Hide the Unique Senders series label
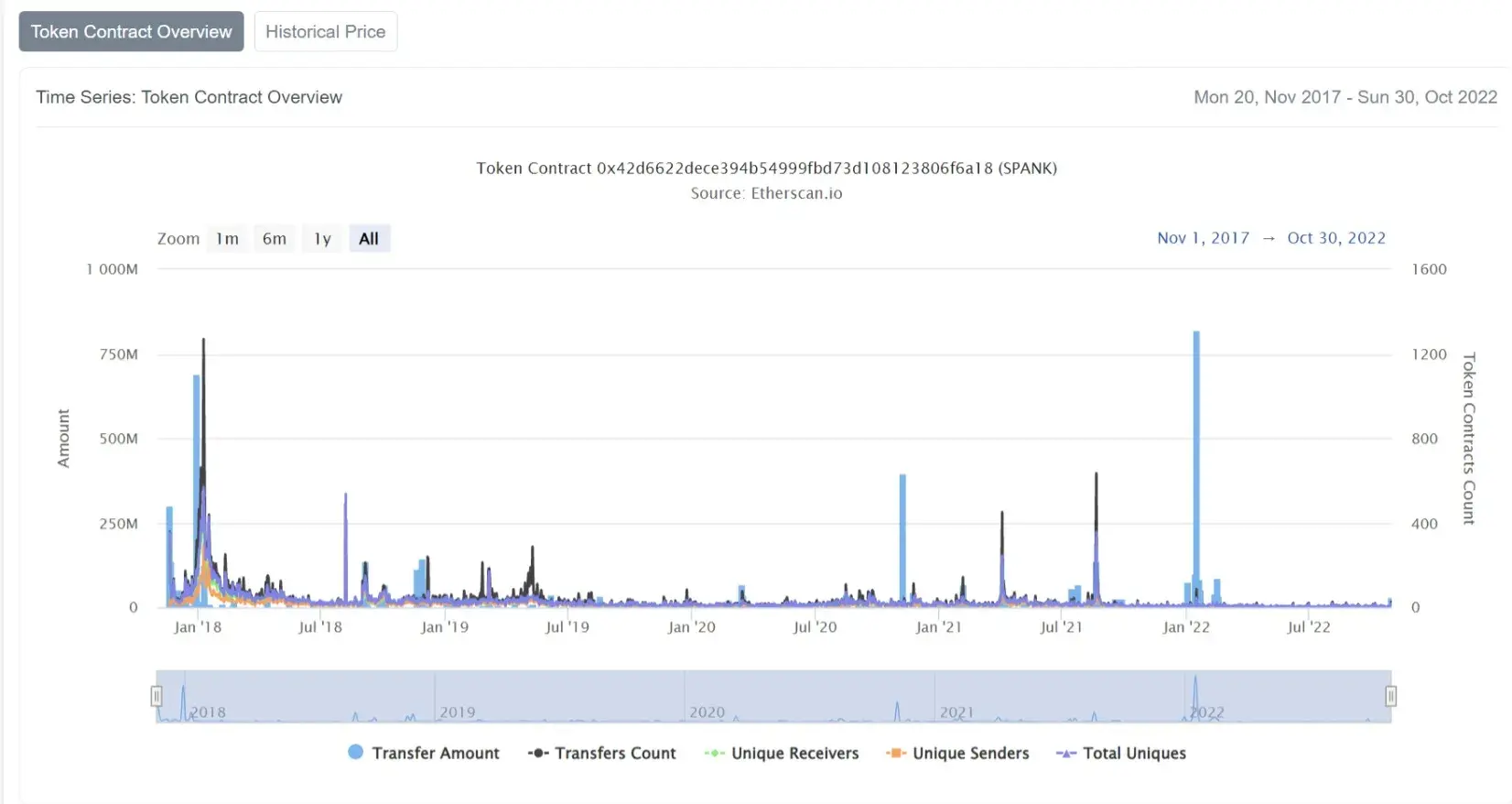 click(970, 753)
